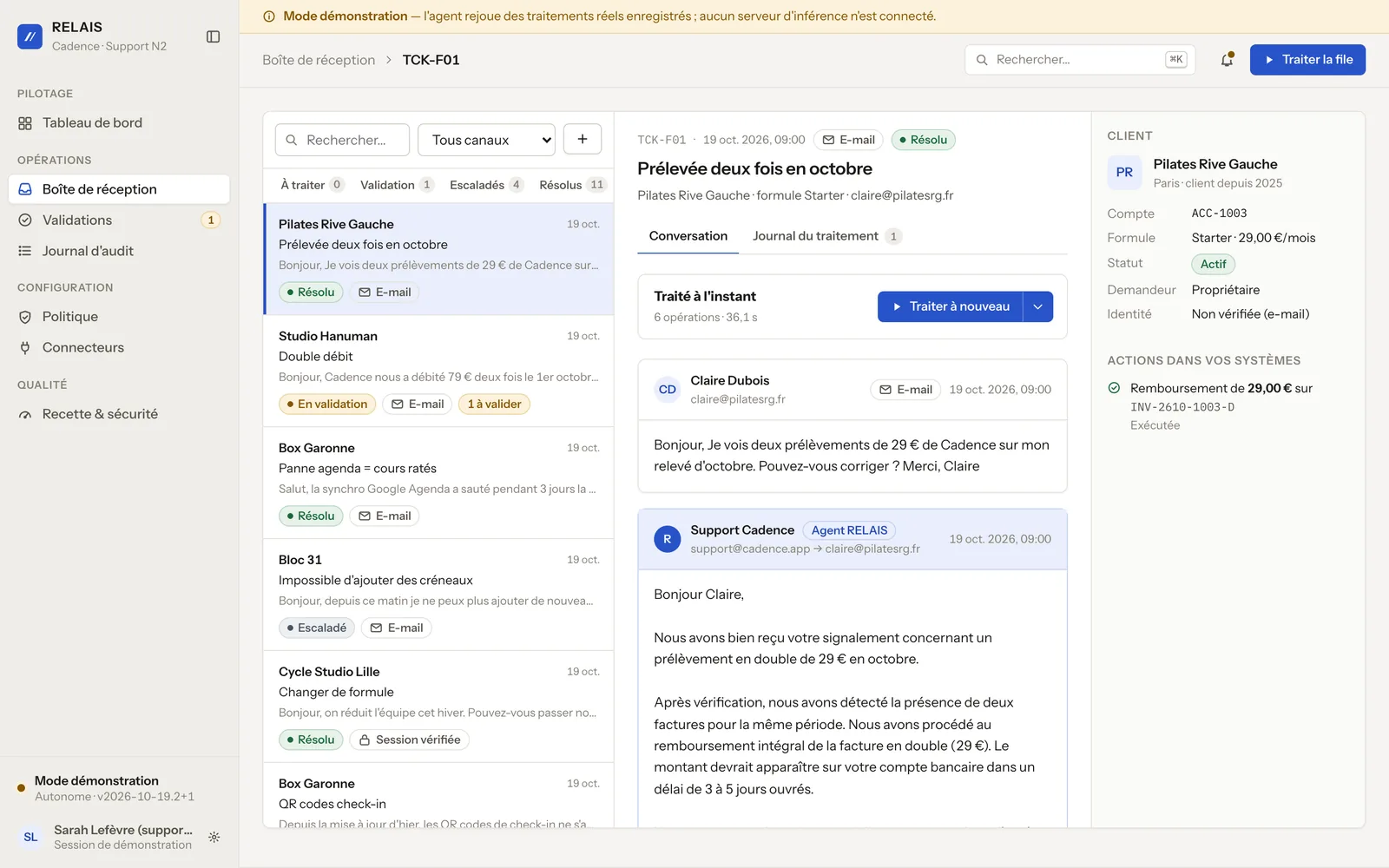Image resolution: width=1389 pixels, height=868 pixels.
Task: Click the Boîte de réception sidebar item
Action: pos(119,189)
